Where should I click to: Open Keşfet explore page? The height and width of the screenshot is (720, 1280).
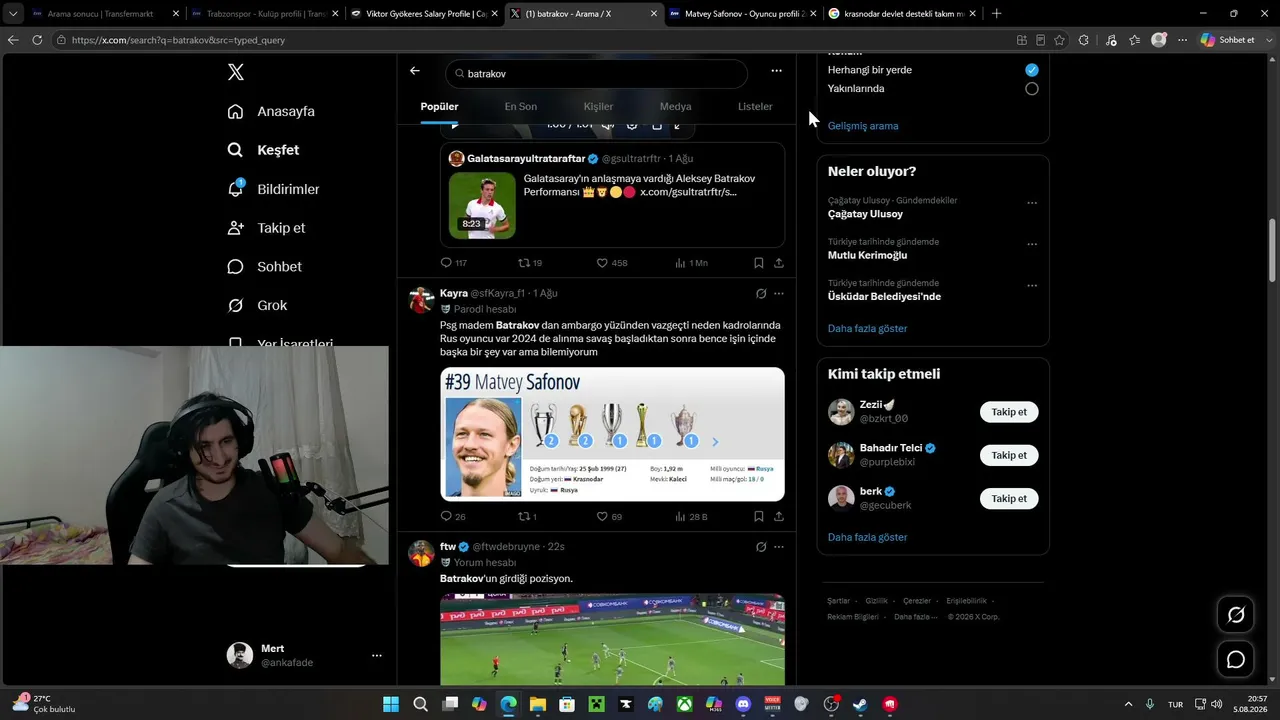(263, 150)
